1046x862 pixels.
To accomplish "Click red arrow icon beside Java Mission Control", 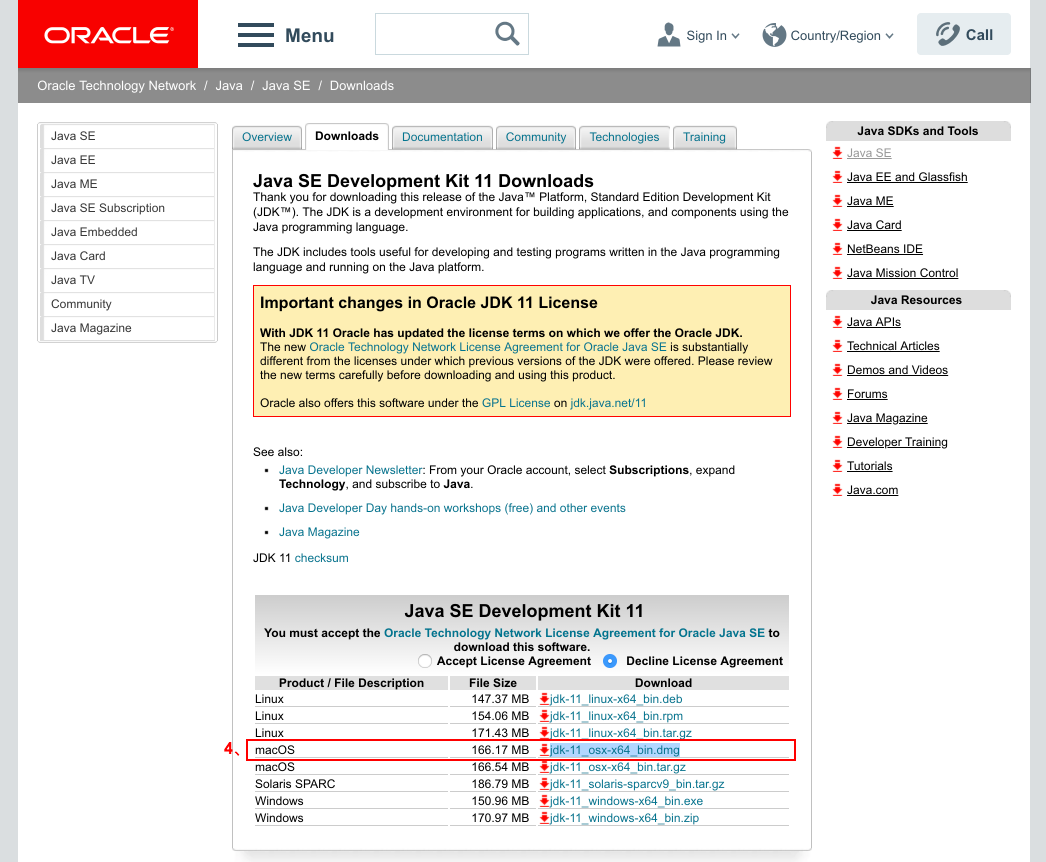I will [837, 273].
